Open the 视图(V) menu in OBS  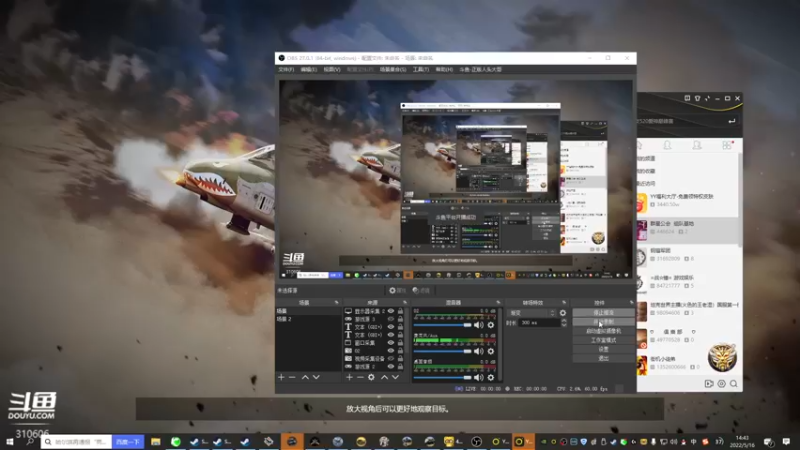pos(332,69)
